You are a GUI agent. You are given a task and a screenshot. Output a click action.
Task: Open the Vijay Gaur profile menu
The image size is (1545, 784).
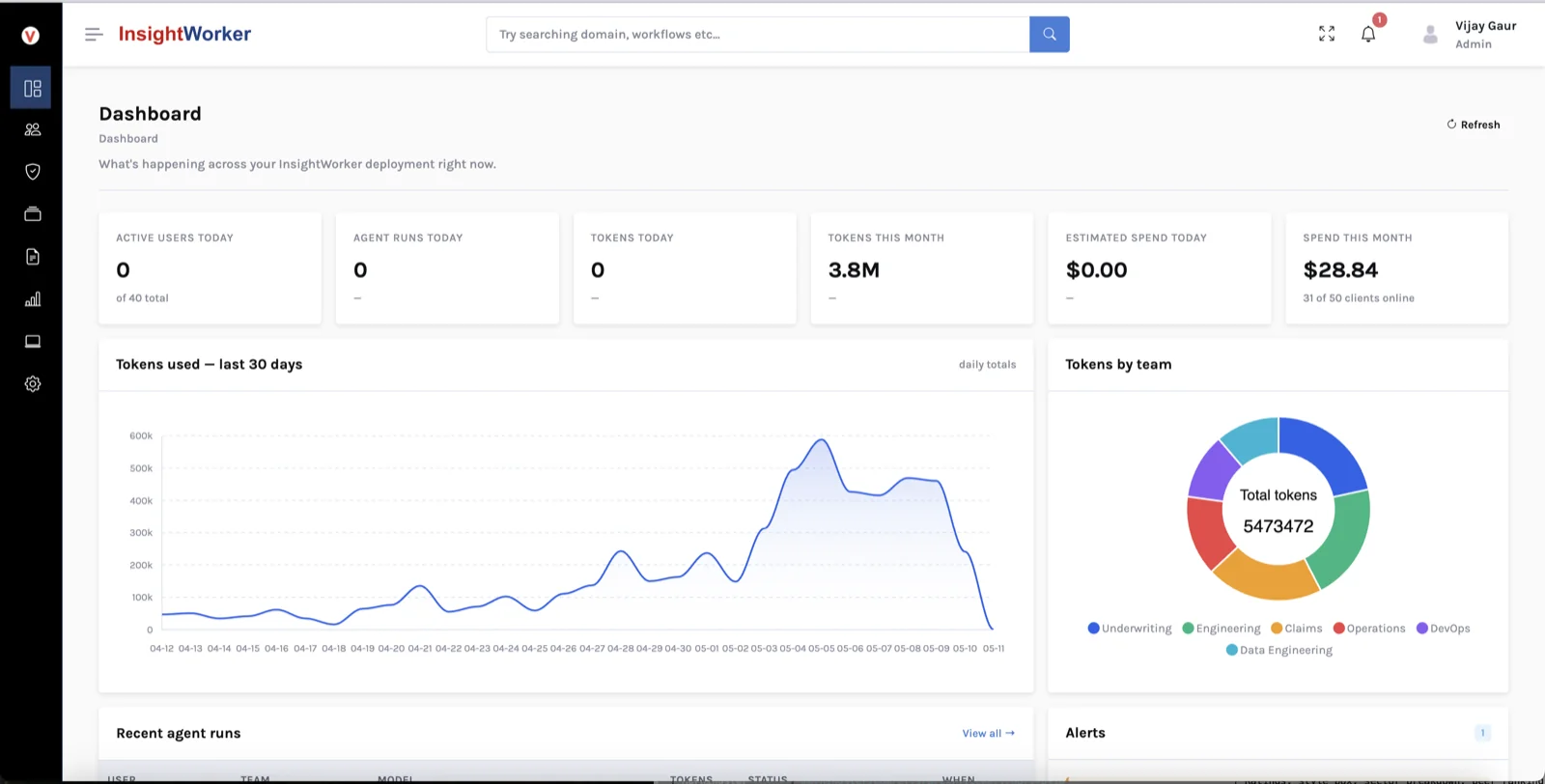(1485, 35)
